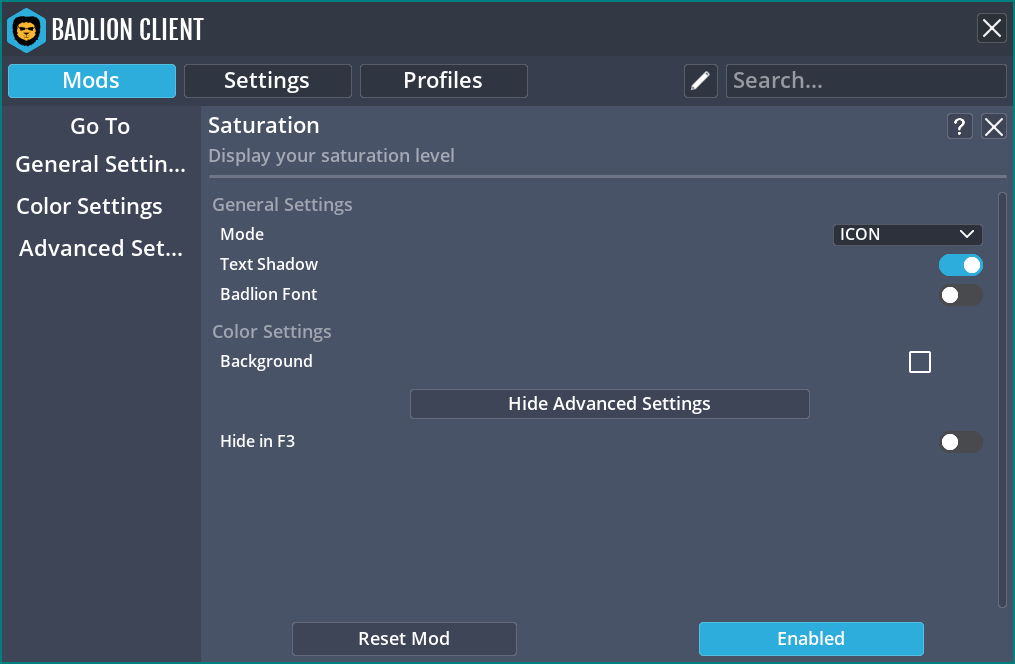The image size is (1015, 664).
Task: Click the Badlion Client lion logo
Action: pyautogui.click(x=27, y=30)
